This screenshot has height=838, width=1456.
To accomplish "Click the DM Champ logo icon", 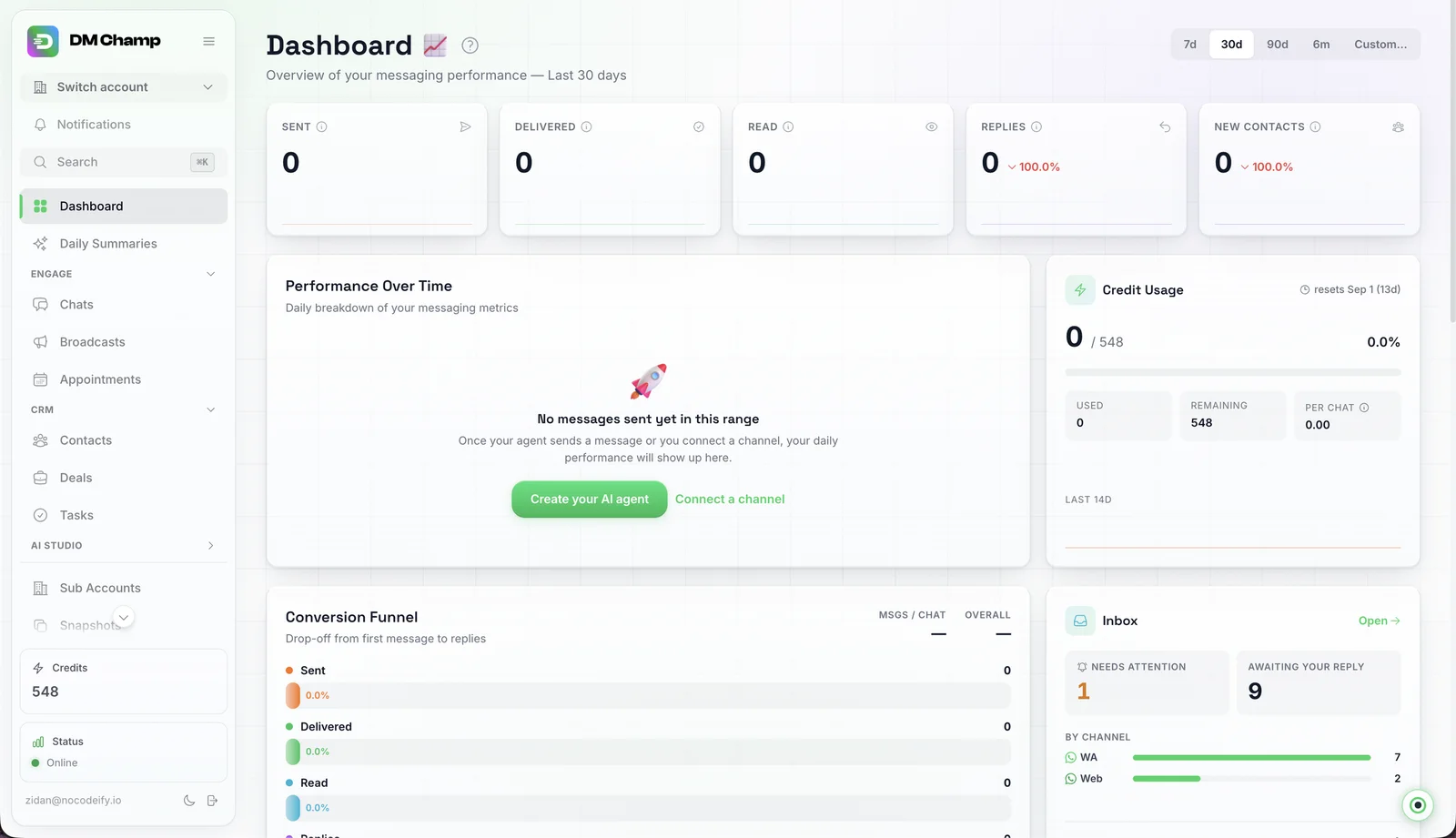I will pos(43,41).
